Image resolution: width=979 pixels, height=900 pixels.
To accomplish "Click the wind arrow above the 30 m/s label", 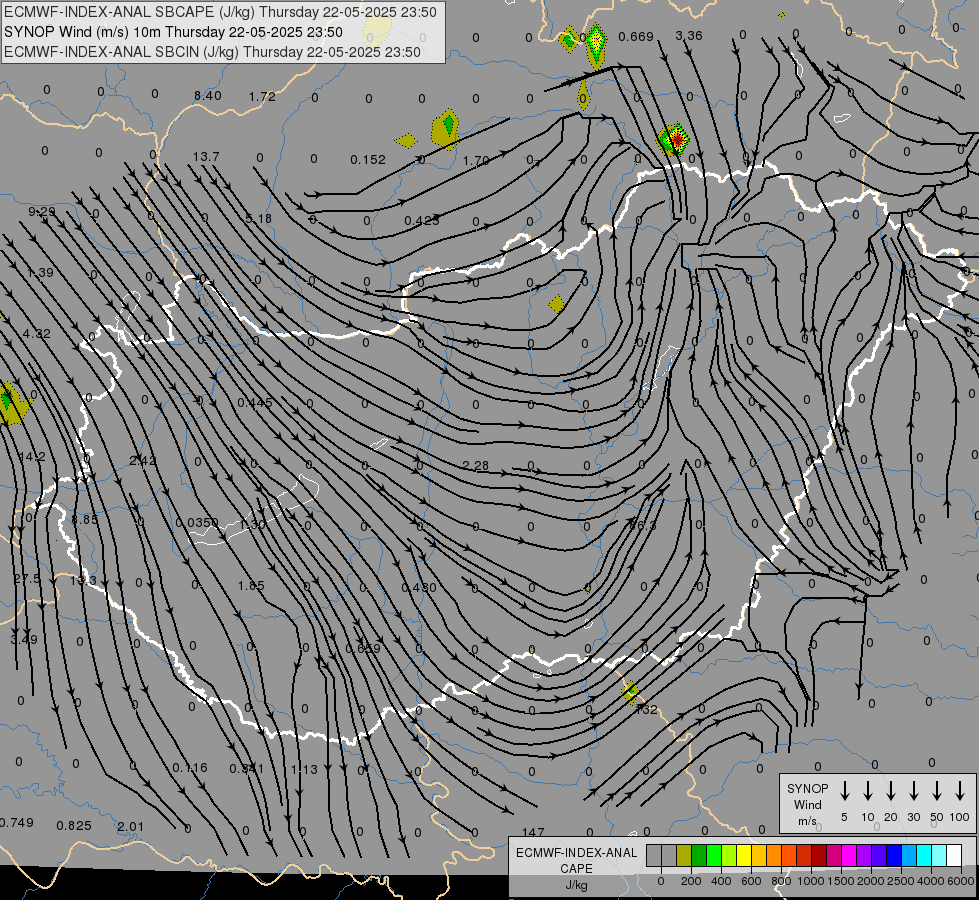I will (x=913, y=791).
